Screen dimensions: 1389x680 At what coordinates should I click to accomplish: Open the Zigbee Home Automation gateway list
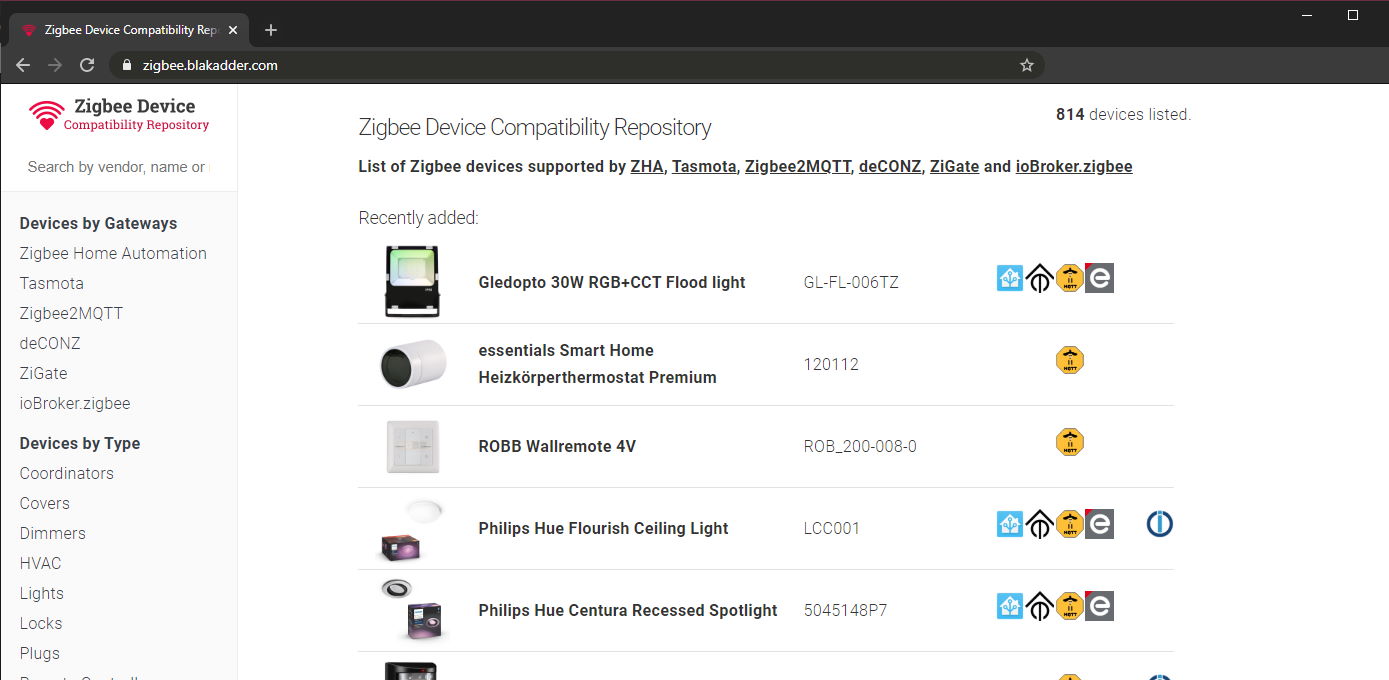coord(113,253)
